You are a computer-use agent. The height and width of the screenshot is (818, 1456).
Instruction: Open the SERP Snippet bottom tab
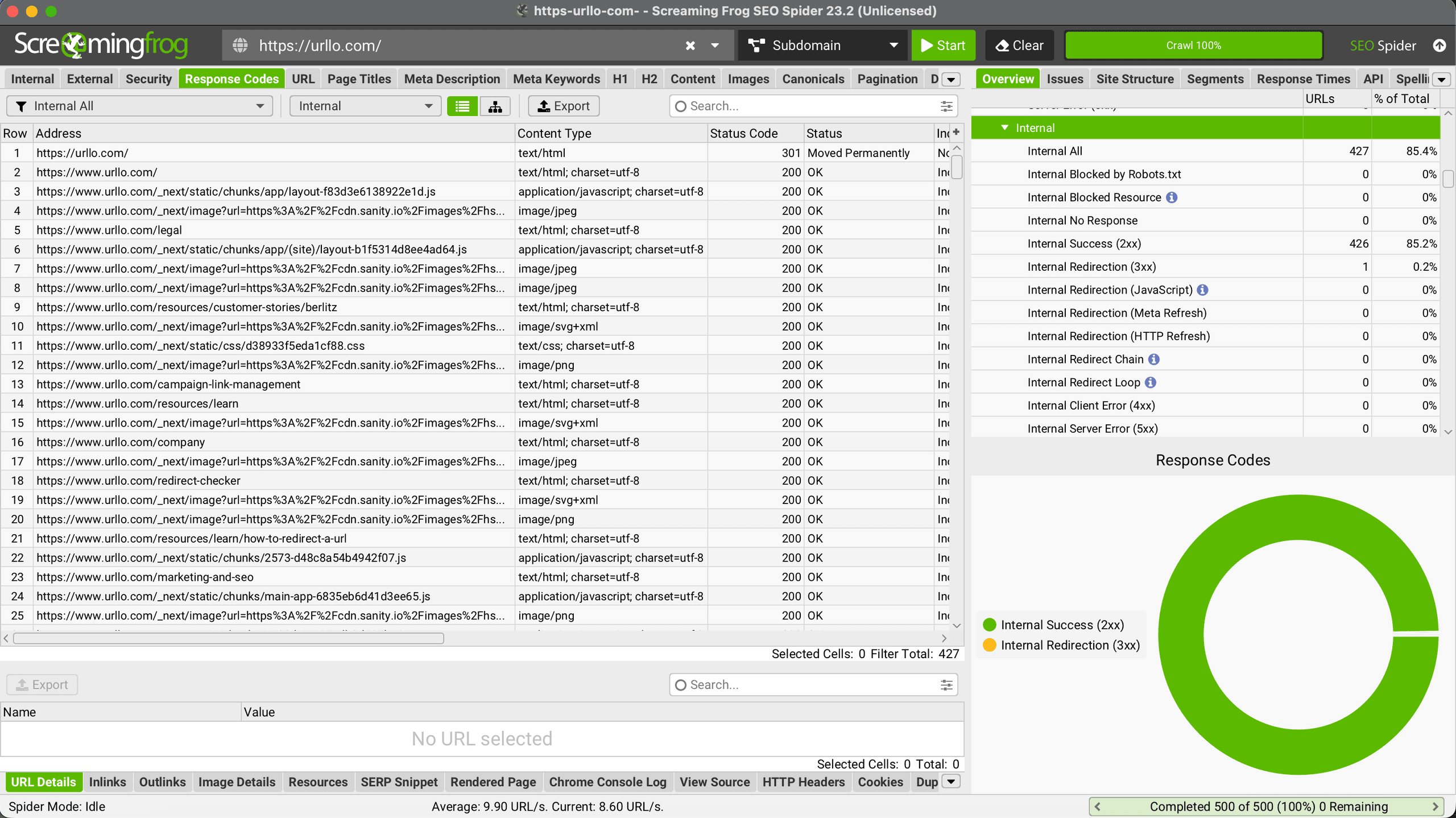pyautogui.click(x=399, y=782)
